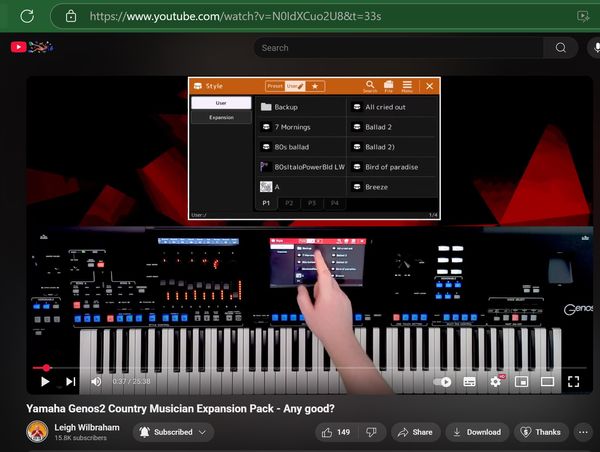Switch to page P4 tab
600x452 pixels.
click(334, 203)
